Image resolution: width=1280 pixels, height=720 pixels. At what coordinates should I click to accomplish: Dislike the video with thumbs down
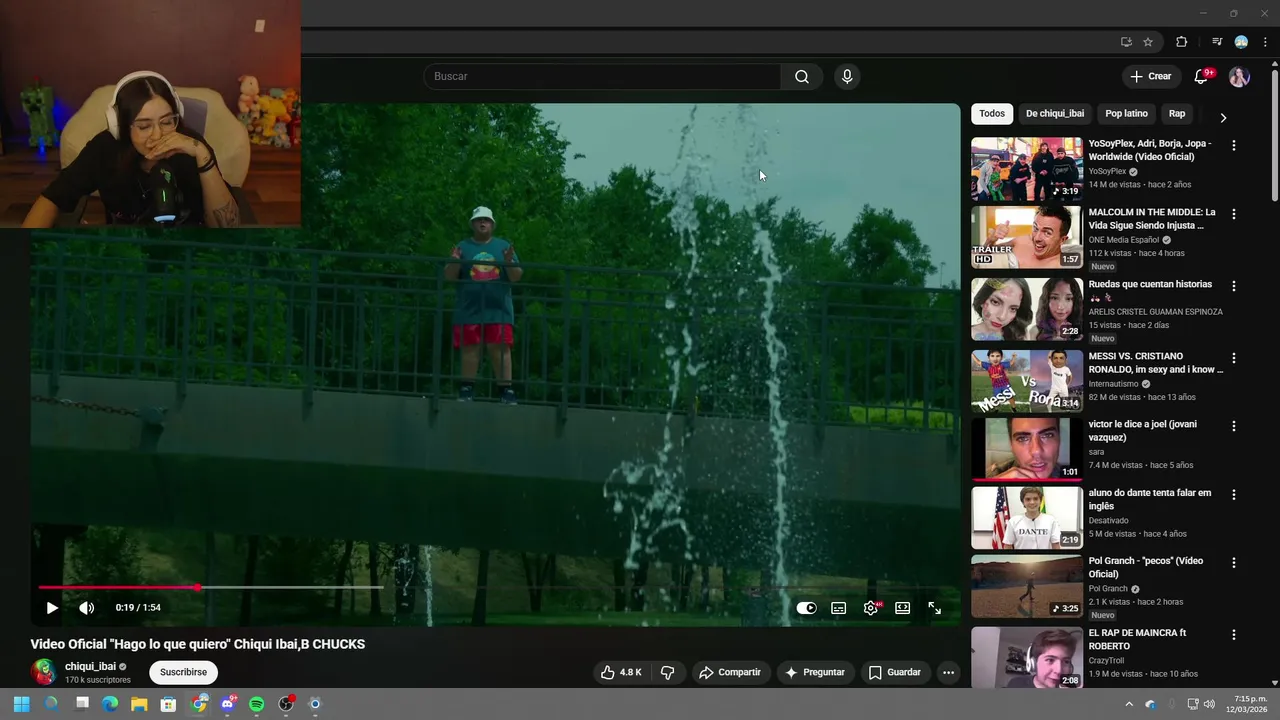[667, 673]
